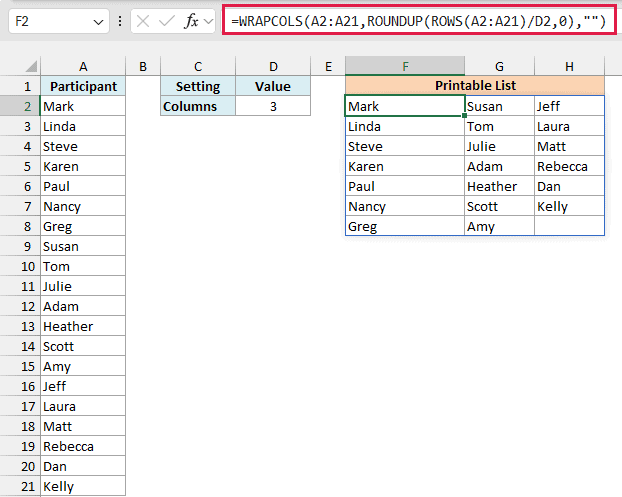
Task: Click the Printable List merged header
Action: tap(475, 85)
